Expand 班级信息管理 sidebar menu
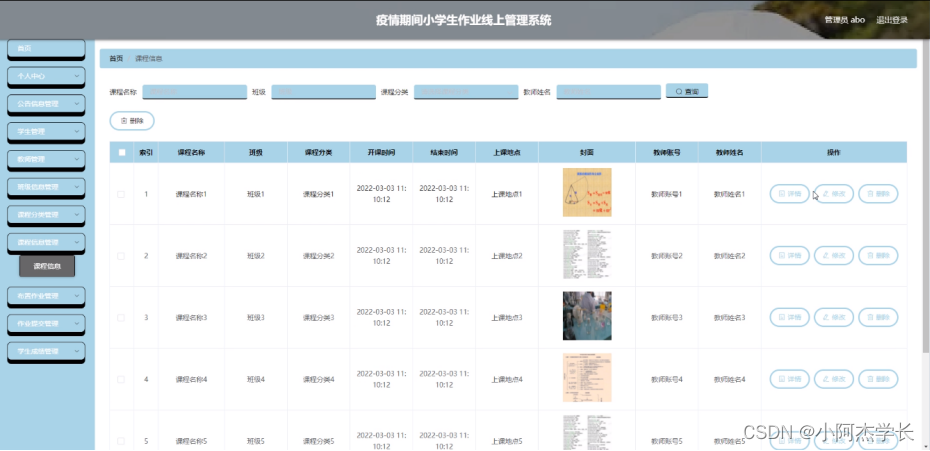Viewport: 930px width, 451px height. pos(46,187)
